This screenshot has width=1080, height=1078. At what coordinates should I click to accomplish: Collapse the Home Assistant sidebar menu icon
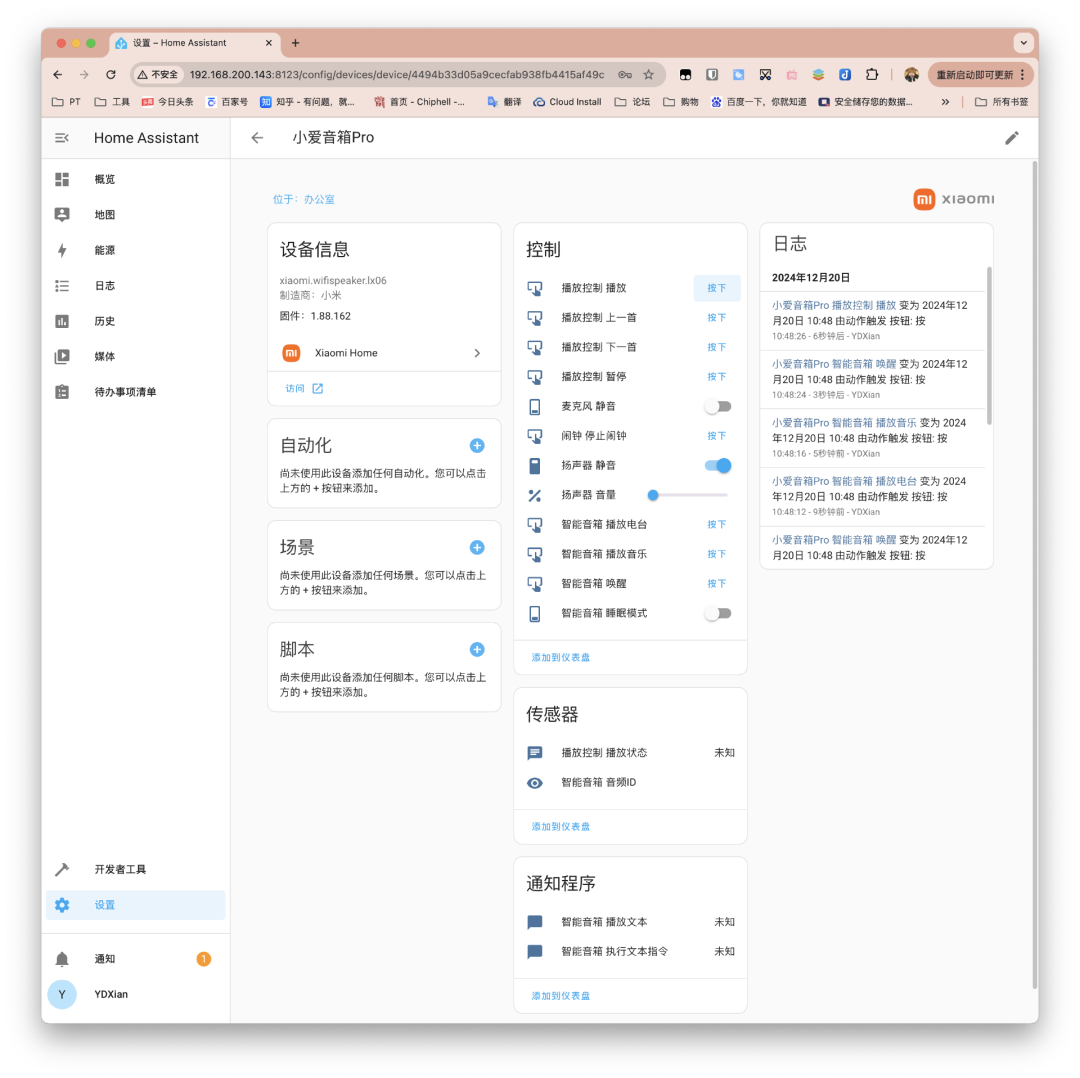62,138
